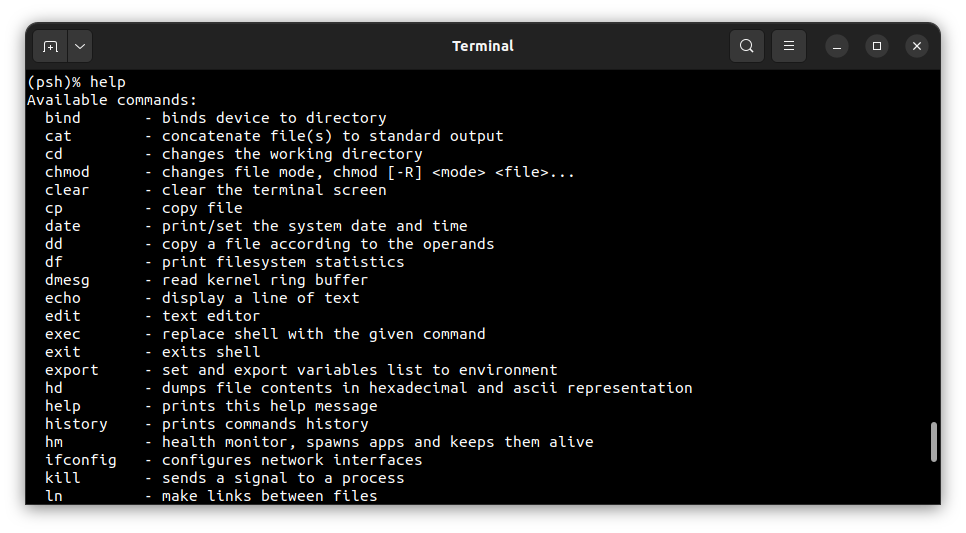Open the hamburger main menu
966x533 pixels.
(789, 46)
